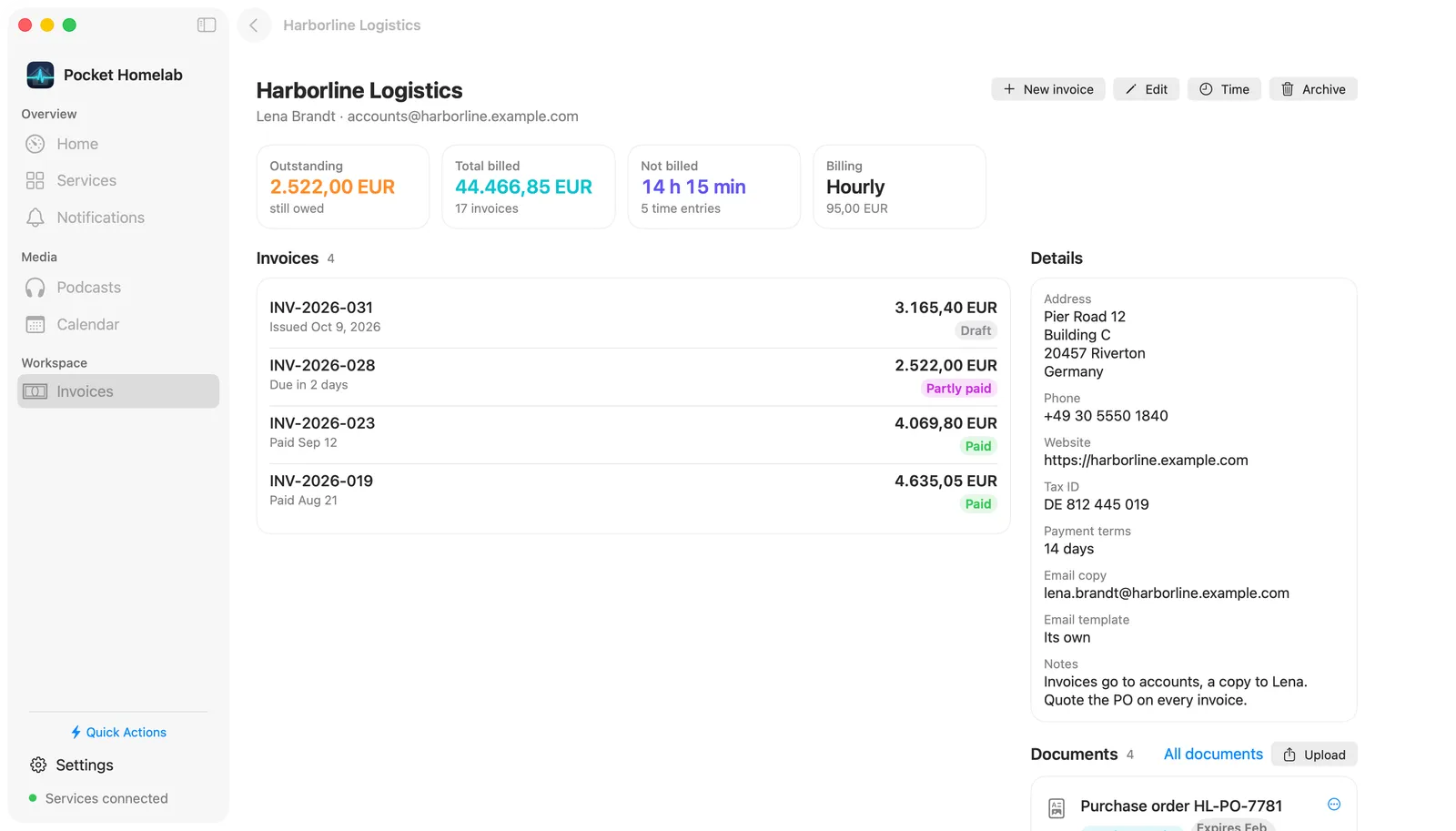Click the Settings gear icon
Image resolution: width=1456 pixels, height=831 pixels.
coord(38,765)
